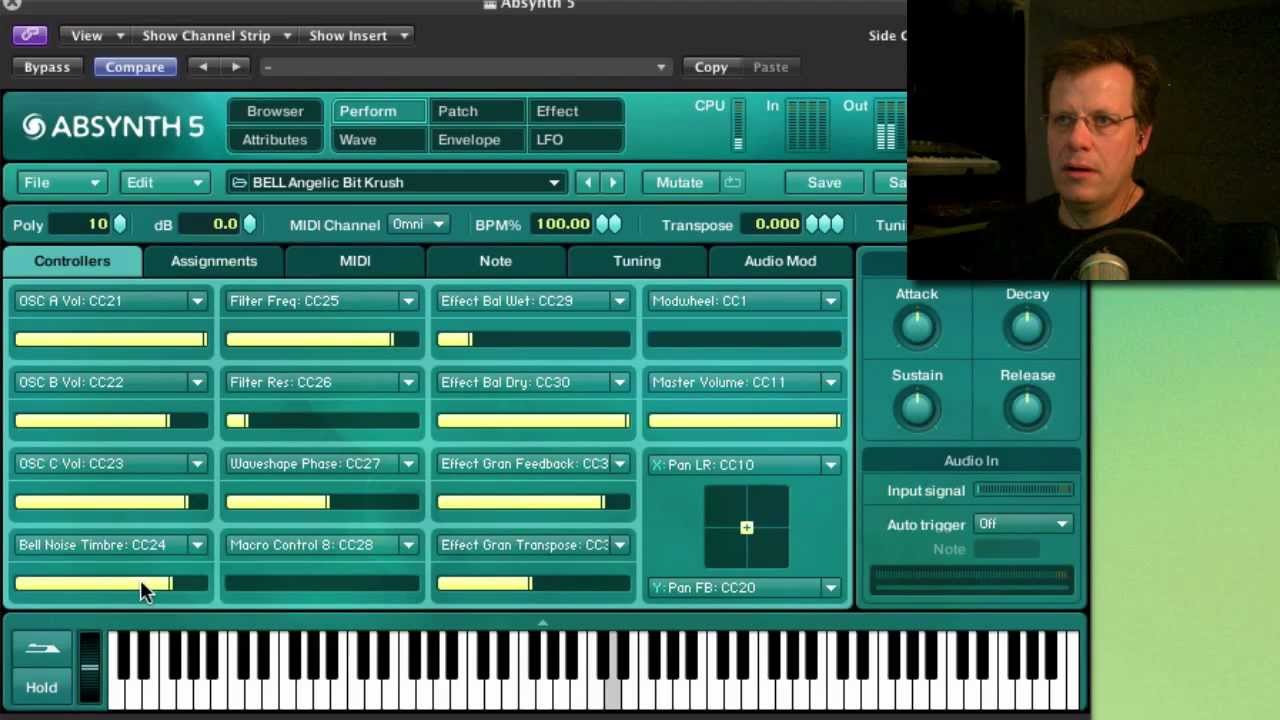The image size is (1280, 720).
Task: Go to next preset with right arrow beside Compare
Action: click(236, 67)
